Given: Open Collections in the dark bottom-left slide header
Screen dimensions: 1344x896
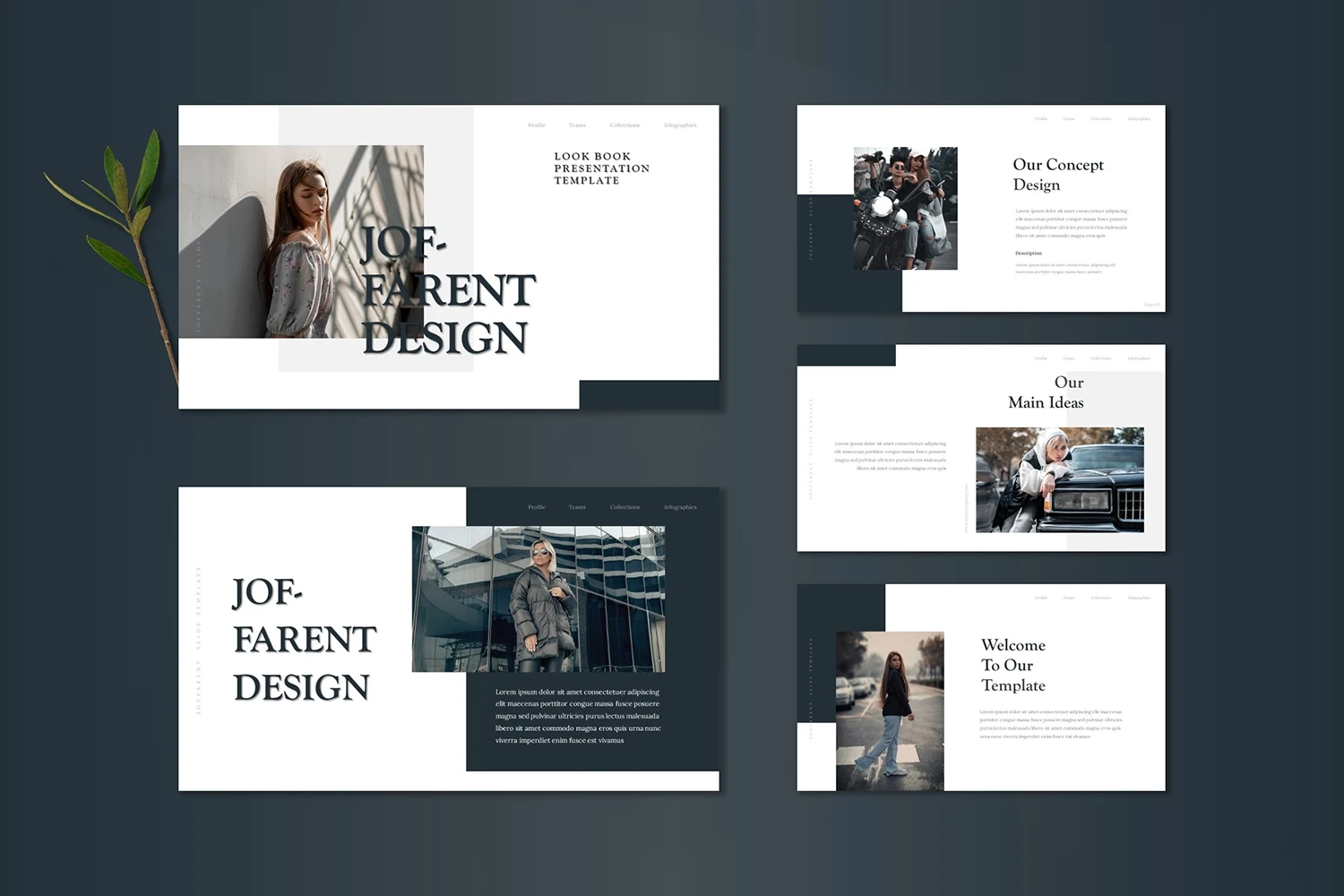Looking at the screenshot, I should coord(625,507).
